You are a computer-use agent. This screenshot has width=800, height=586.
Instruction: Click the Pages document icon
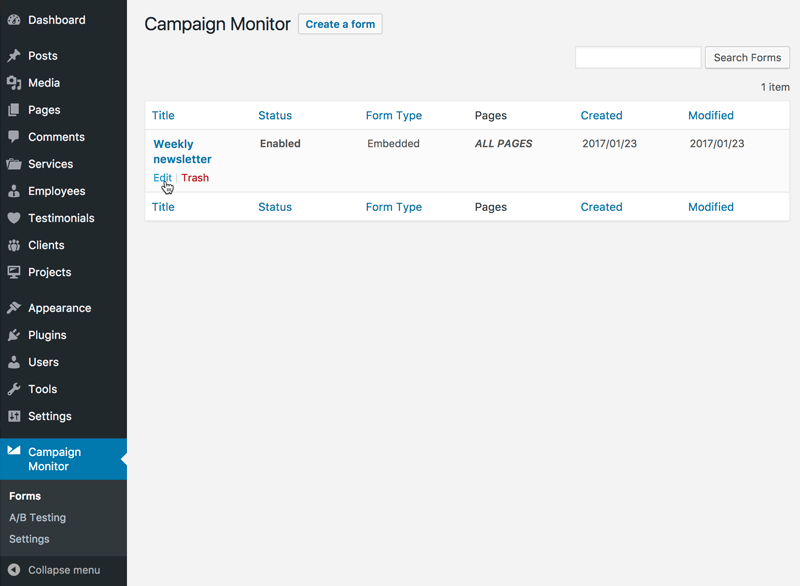(14, 110)
